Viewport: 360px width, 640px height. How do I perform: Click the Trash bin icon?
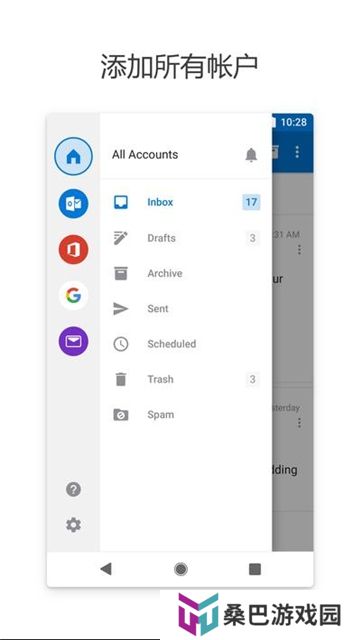(120, 379)
